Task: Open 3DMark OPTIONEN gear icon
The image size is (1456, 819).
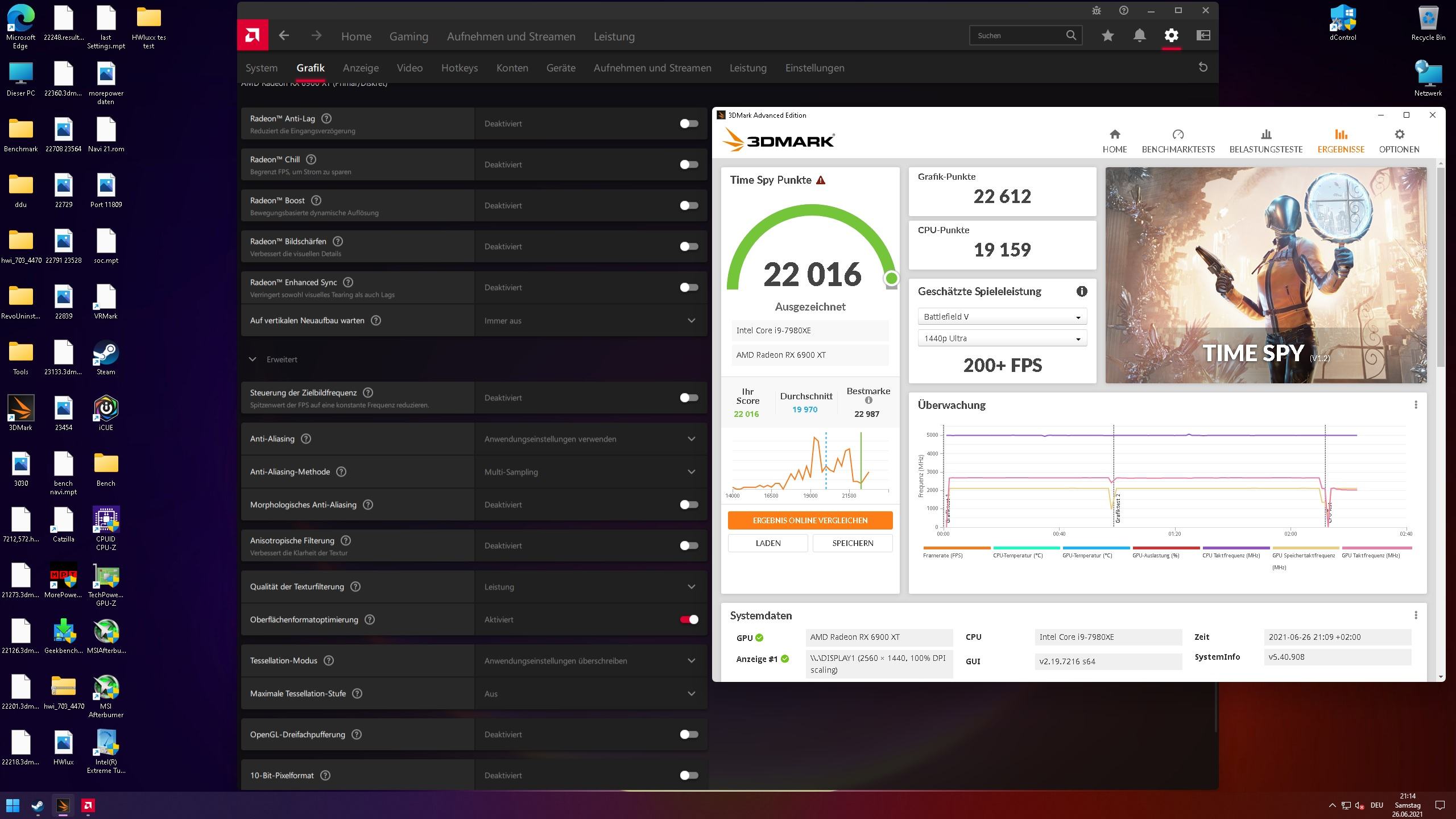Action: tap(1399, 135)
